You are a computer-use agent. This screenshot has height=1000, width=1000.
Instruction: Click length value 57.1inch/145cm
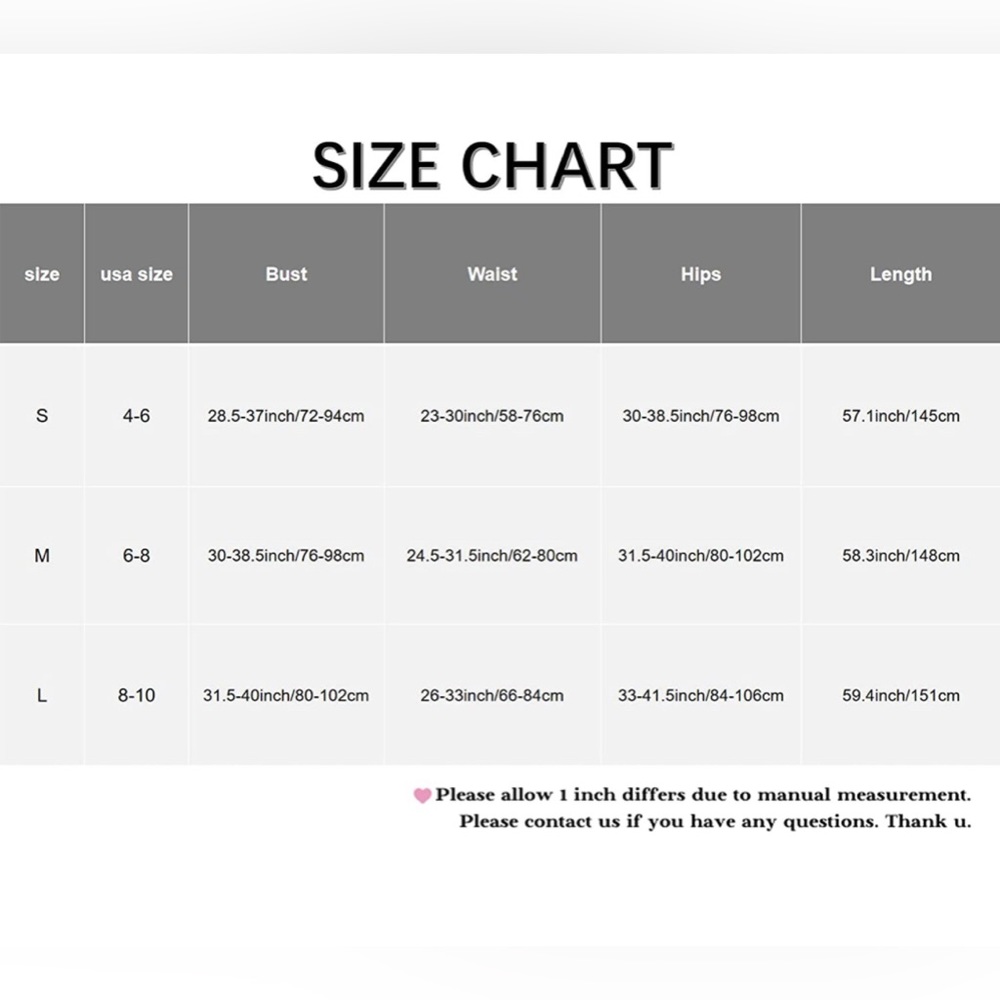(x=901, y=416)
